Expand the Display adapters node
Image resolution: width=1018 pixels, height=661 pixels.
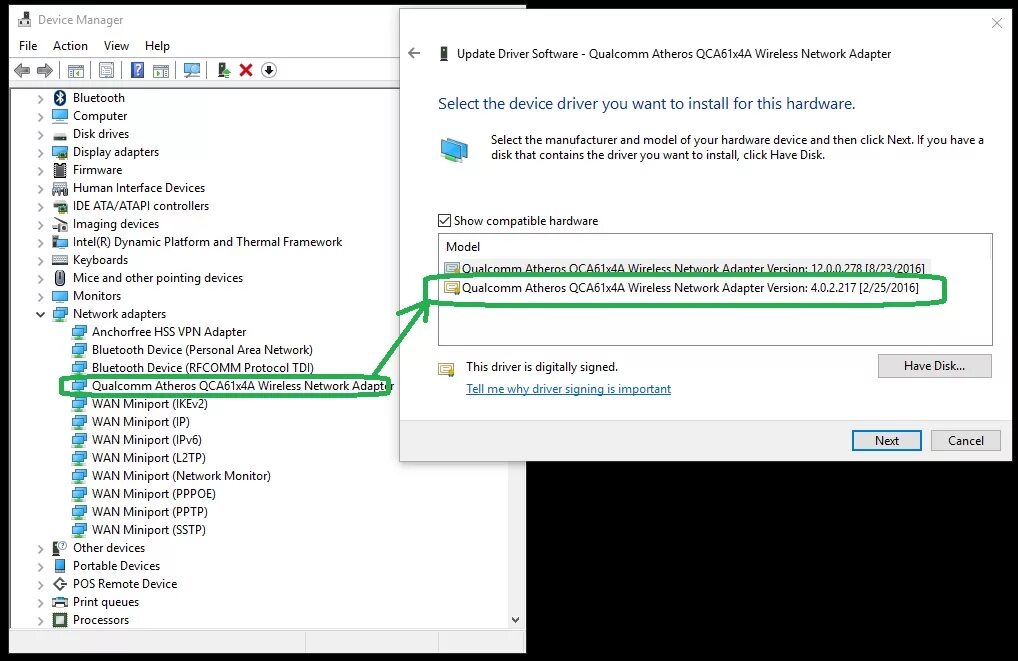point(40,153)
